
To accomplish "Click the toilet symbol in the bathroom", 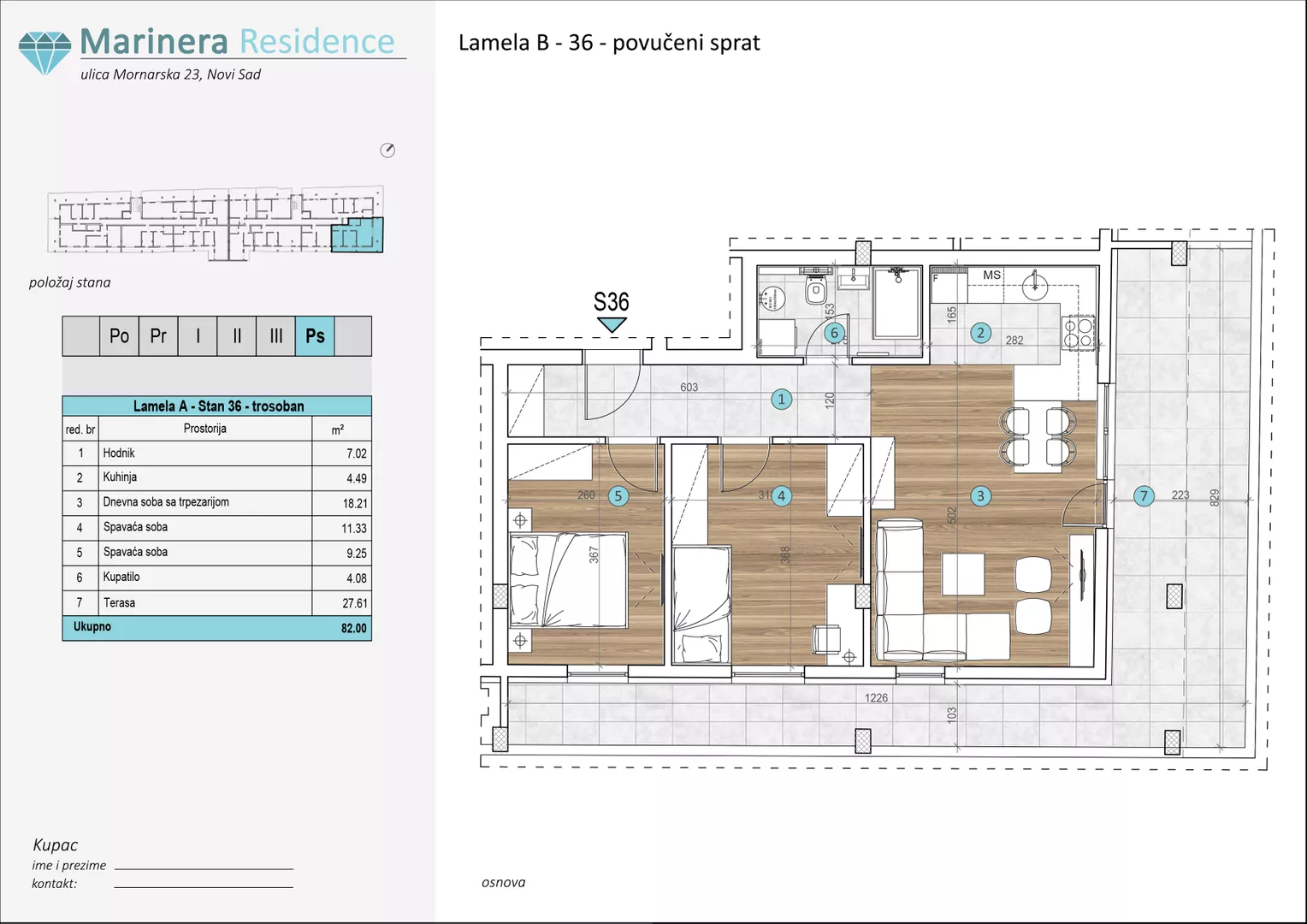I will [816, 288].
